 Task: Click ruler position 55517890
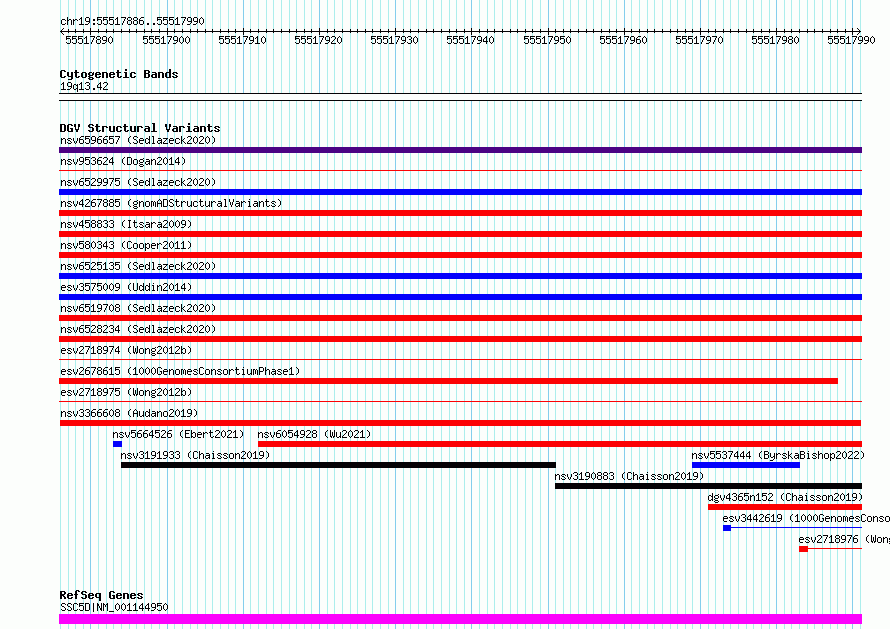pos(89,40)
